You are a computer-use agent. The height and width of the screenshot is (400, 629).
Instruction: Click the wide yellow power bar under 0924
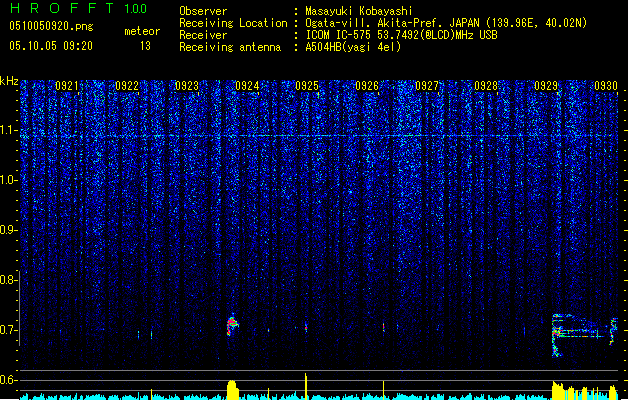[x=232, y=390]
